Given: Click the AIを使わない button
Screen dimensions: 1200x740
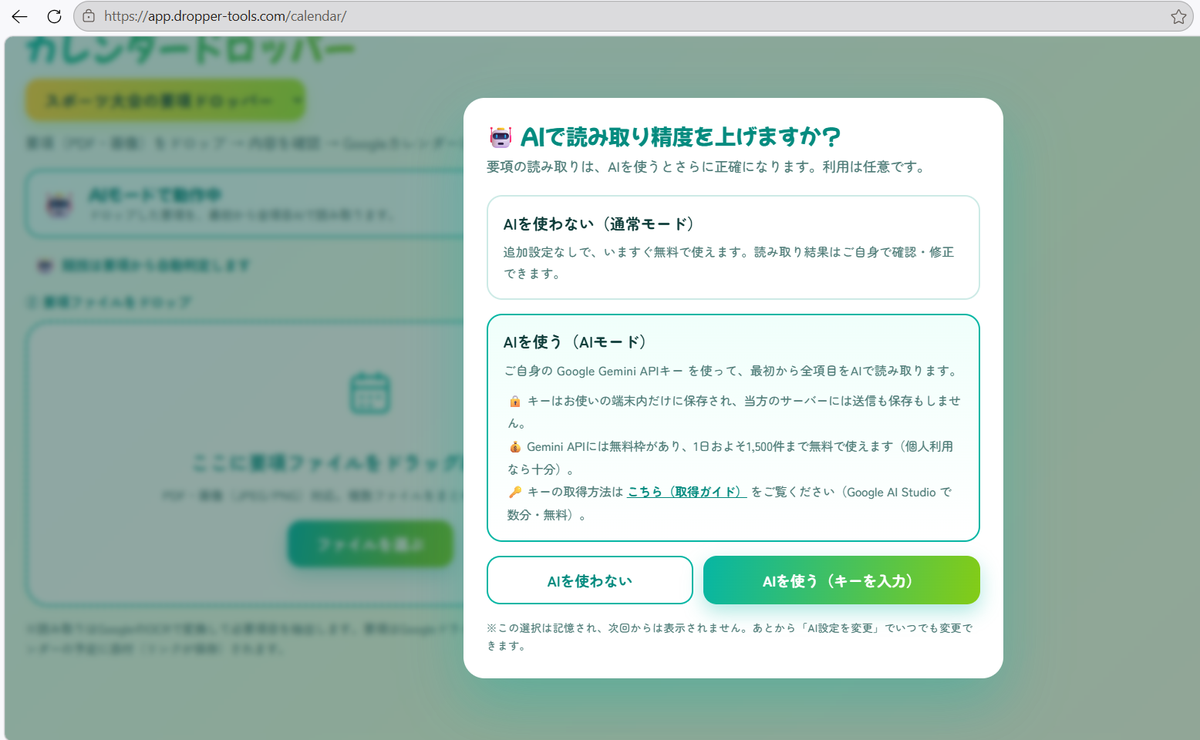Looking at the screenshot, I should (590, 580).
